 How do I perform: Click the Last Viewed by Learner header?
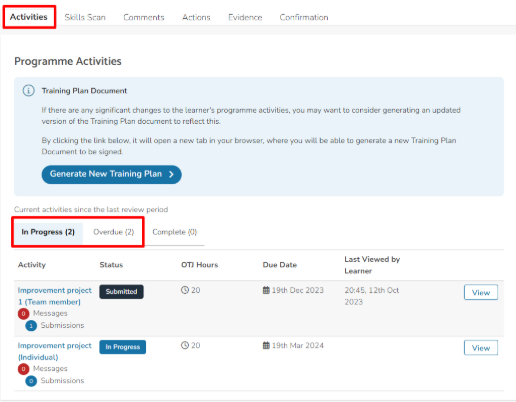pos(372,265)
